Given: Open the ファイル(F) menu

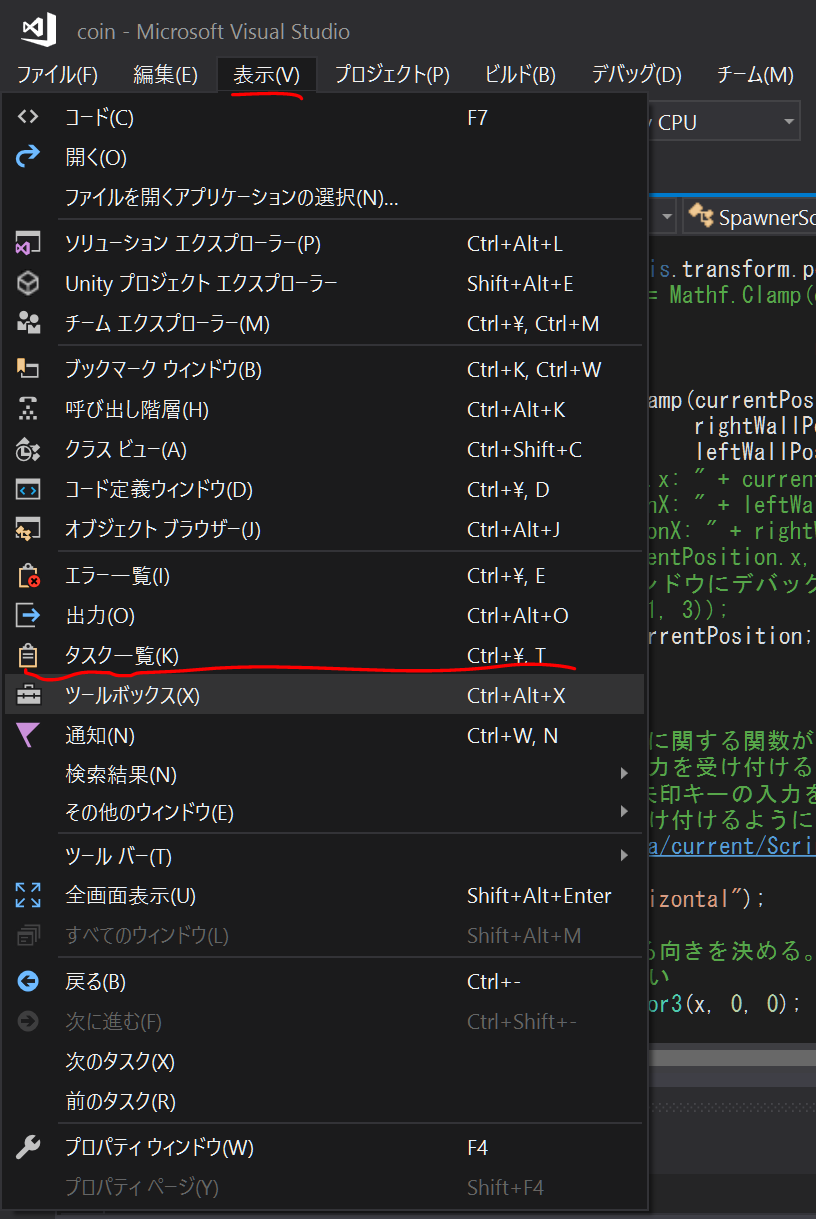Looking at the screenshot, I should point(57,74).
